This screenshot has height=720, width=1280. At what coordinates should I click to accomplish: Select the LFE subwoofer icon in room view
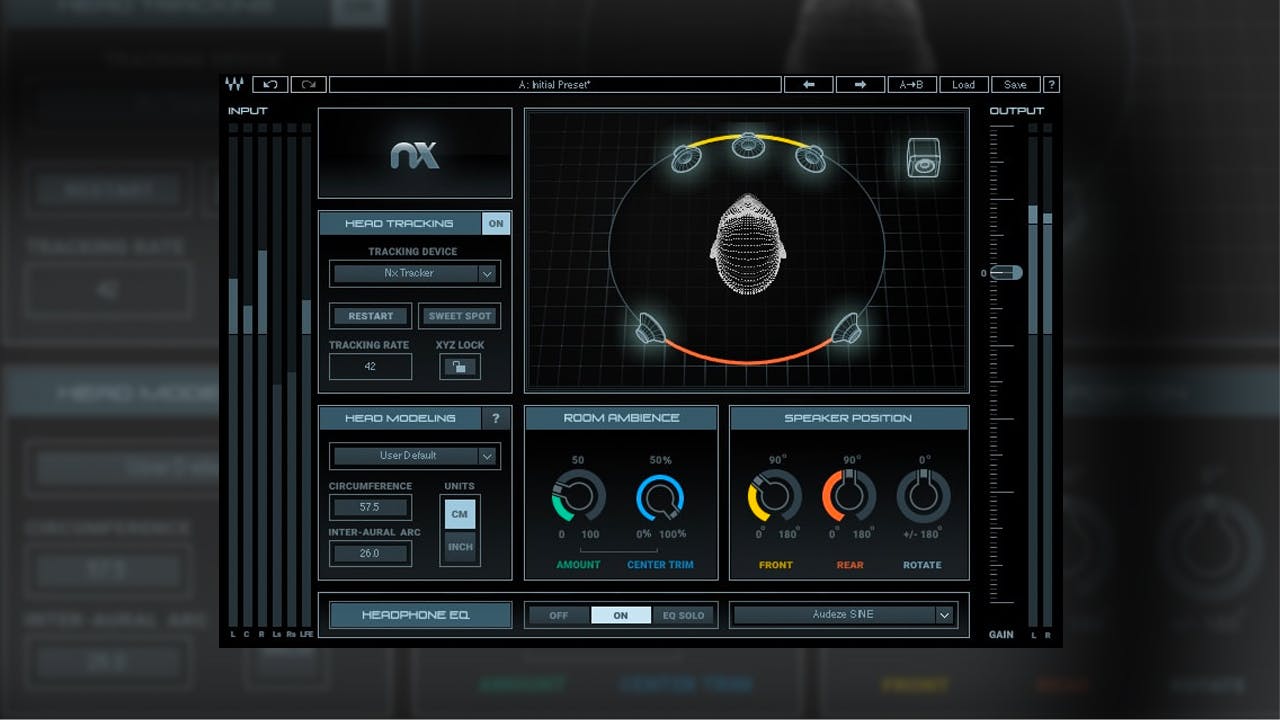click(x=924, y=158)
